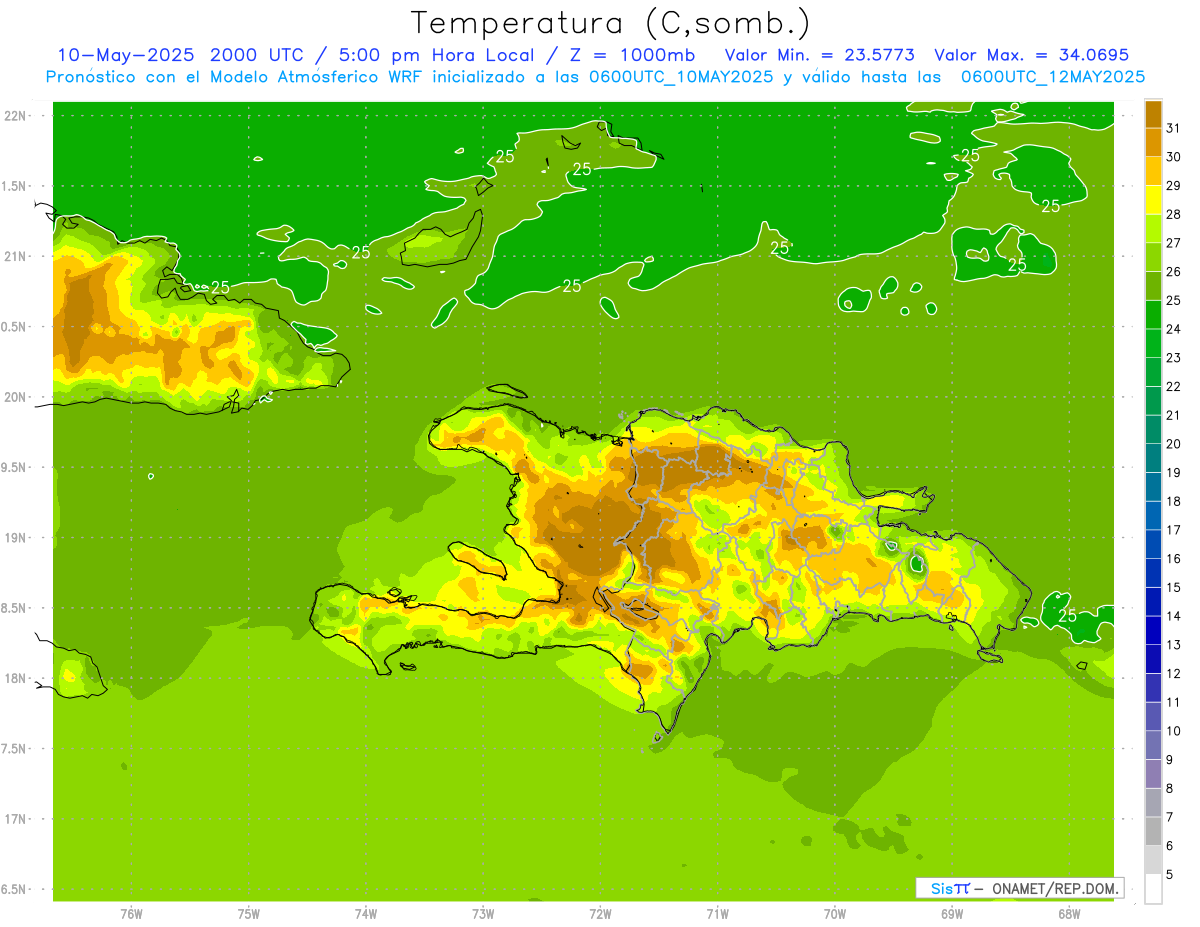Click the 69W longitude axis label
Viewport: 1200px width, 927px height.
(x=952, y=914)
